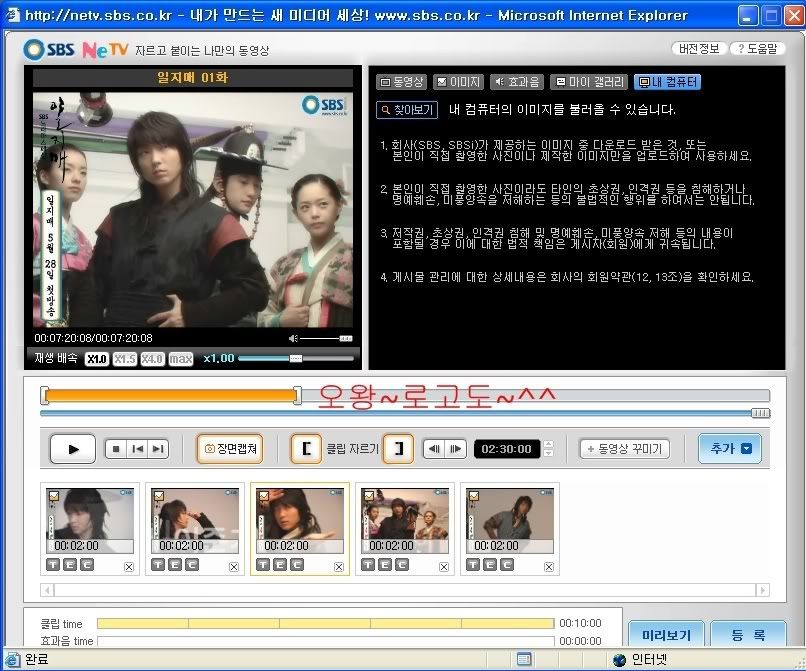Open the T text option on the first clip

coord(53,565)
